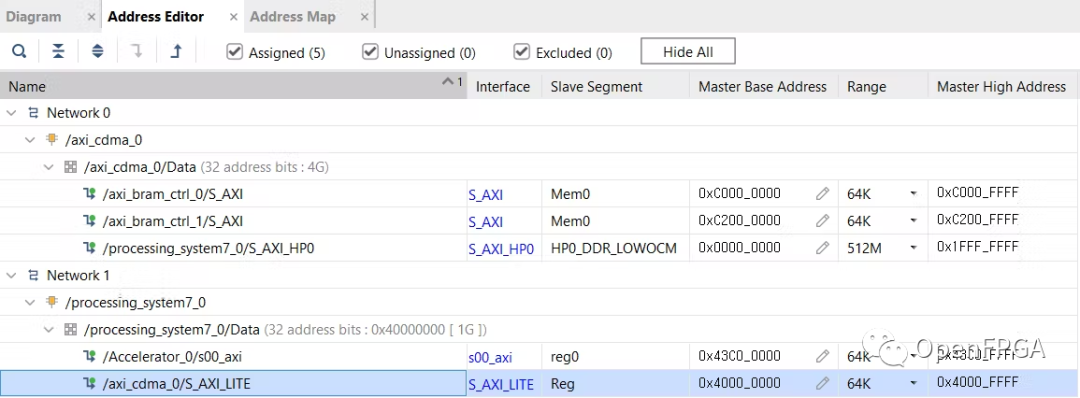This screenshot has width=1080, height=398.
Task: Click the Collapse All toolbar icon
Action: coord(59,52)
